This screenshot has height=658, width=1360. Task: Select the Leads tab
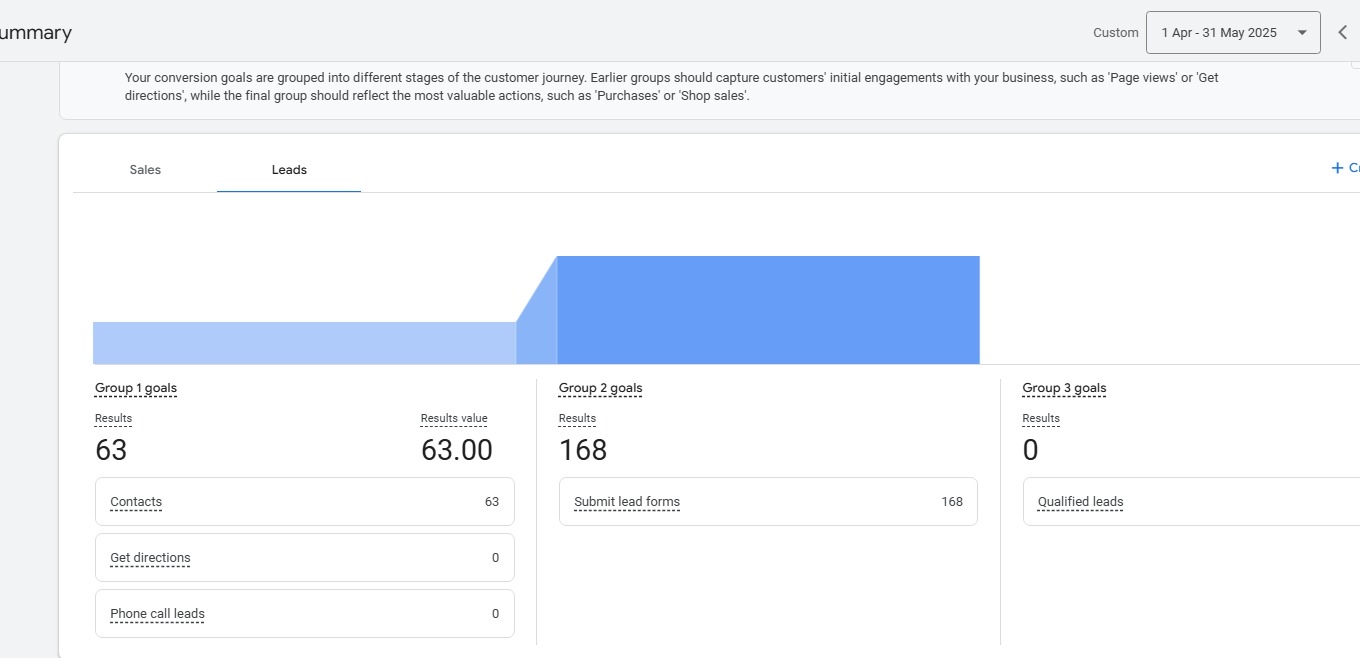[x=289, y=170]
